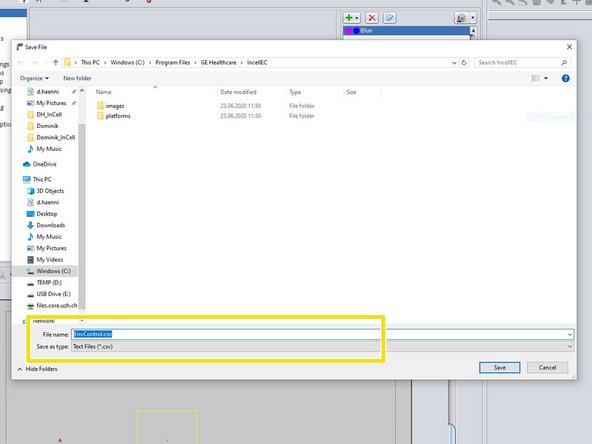The width and height of the screenshot is (592, 444).
Task: Click the Cancel button
Action: click(x=547, y=367)
